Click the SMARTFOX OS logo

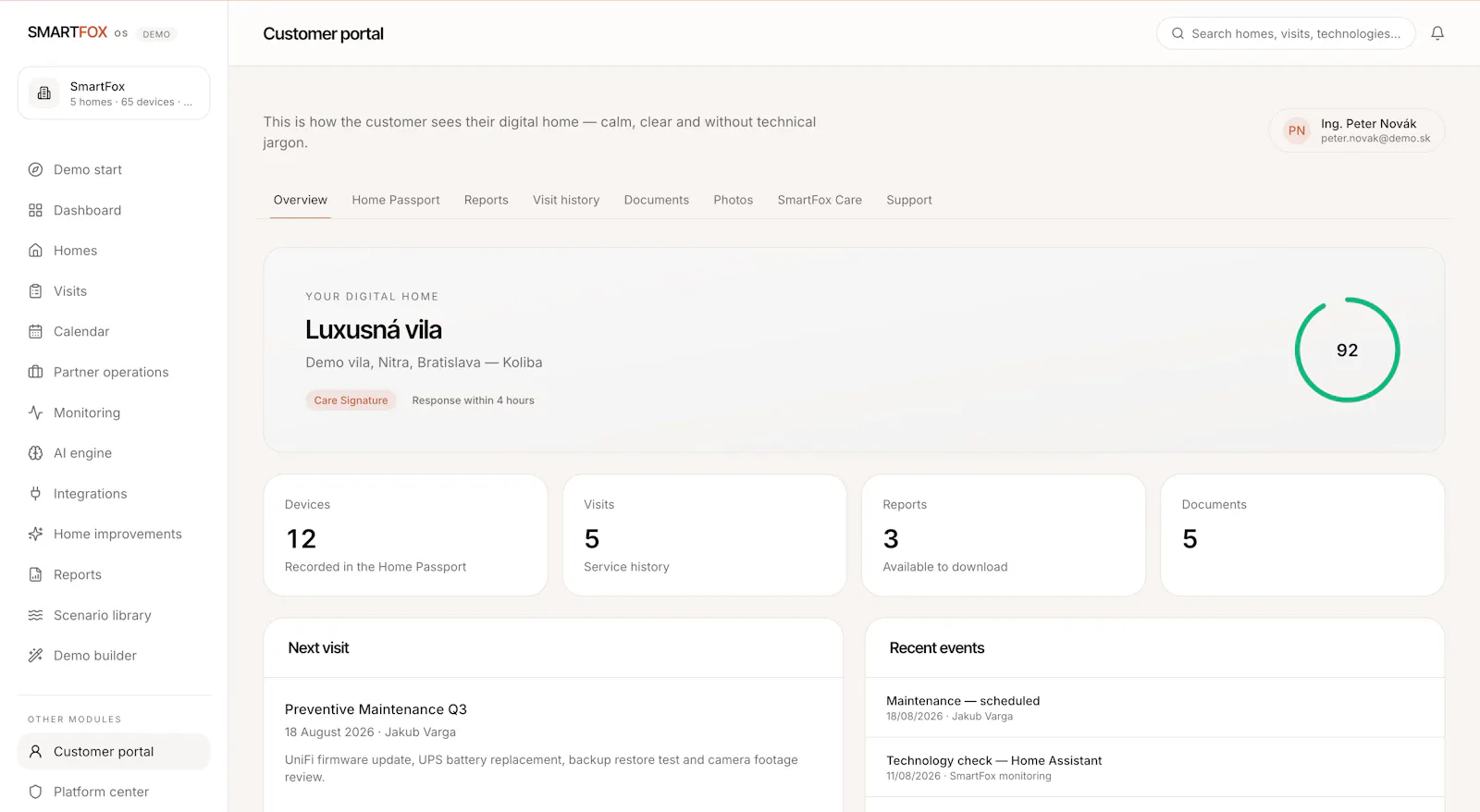tap(78, 32)
